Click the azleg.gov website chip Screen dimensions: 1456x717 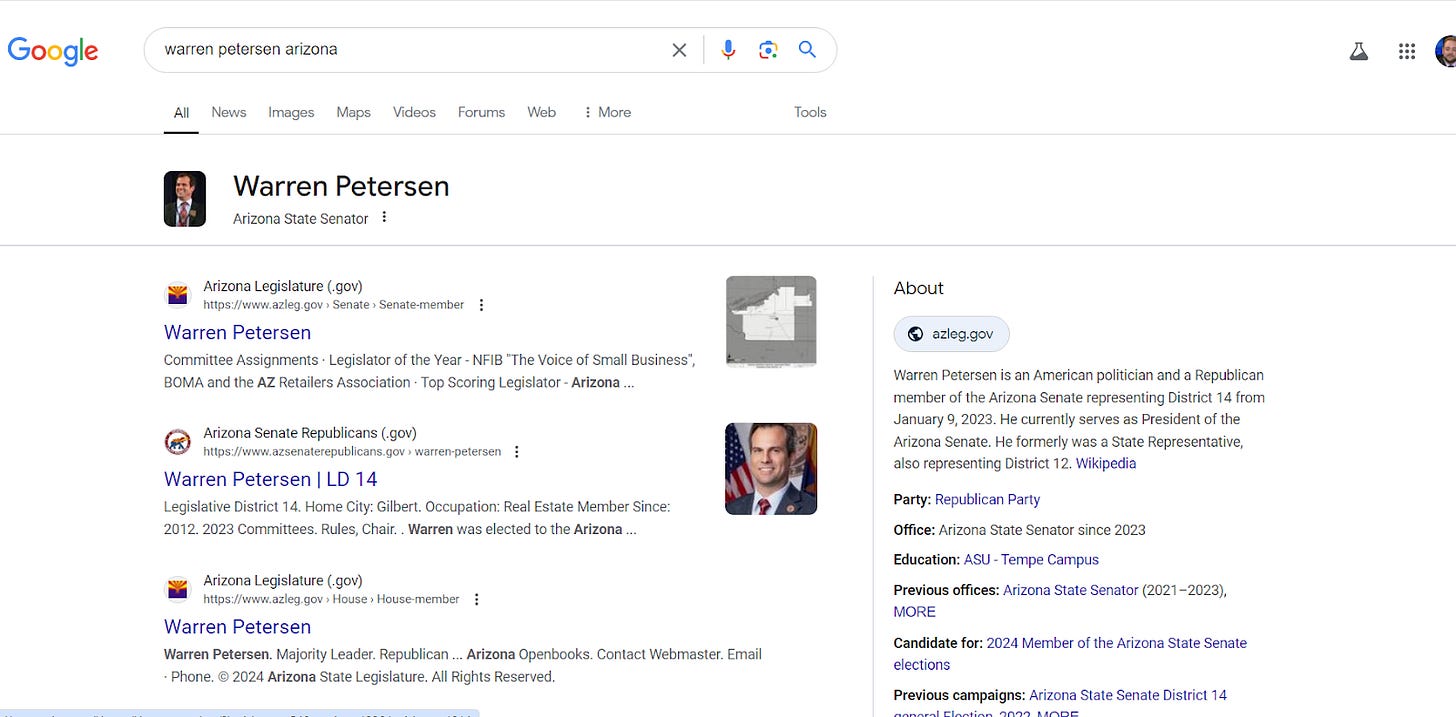951,334
